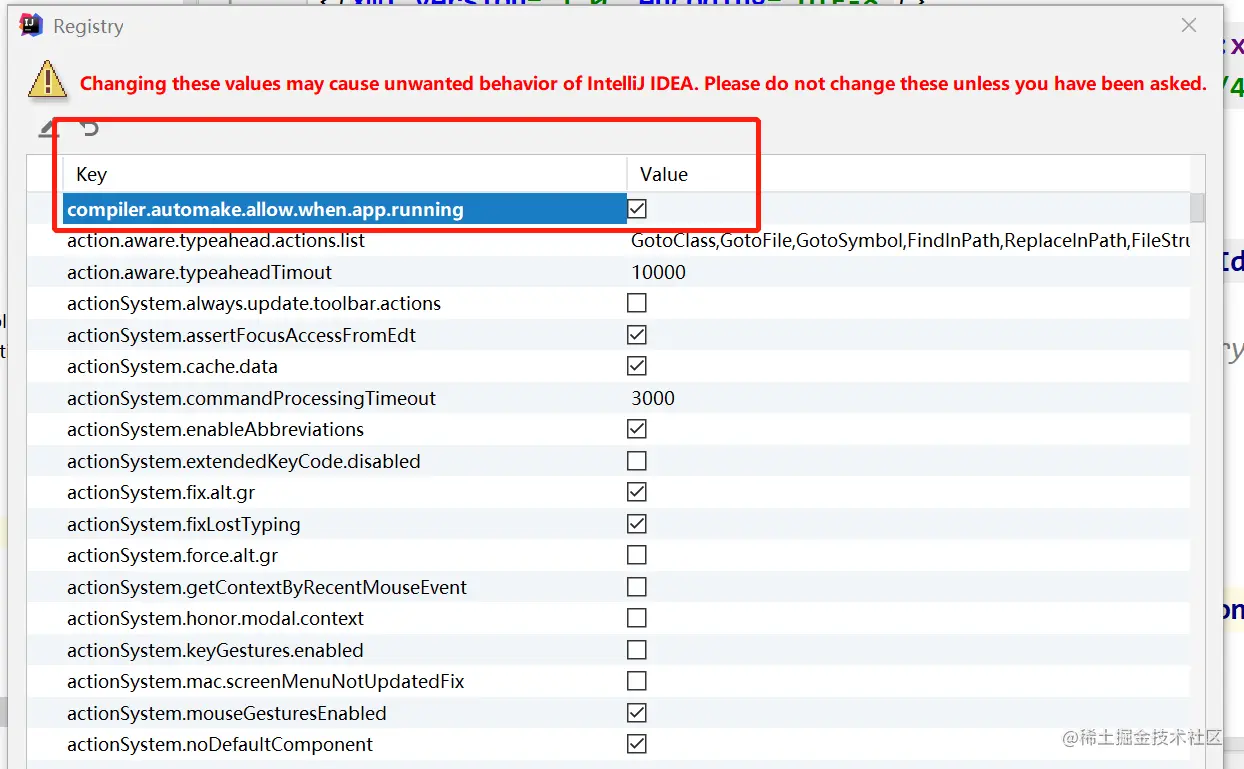Select actionSystem.honor.modal.context key text
The image size is (1244, 769).
click(x=215, y=618)
